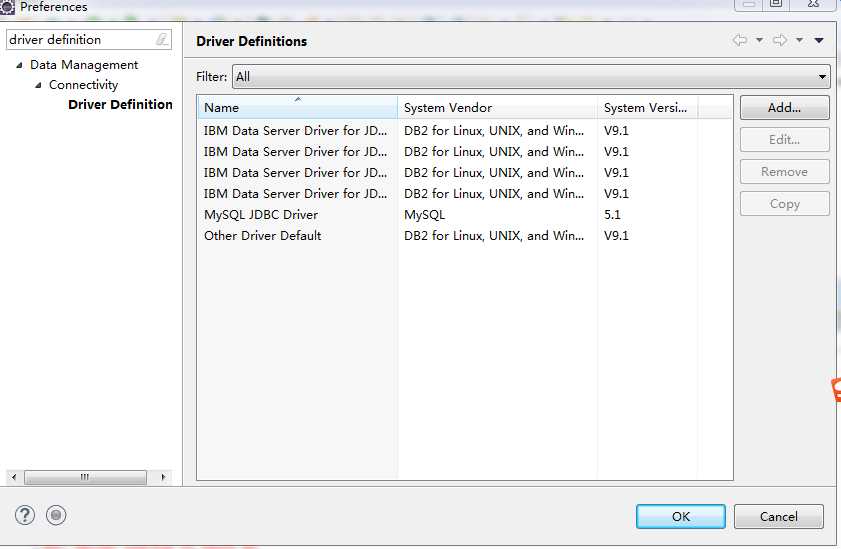
Task: Open the Help question mark icon
Action: tap(25, 515)
